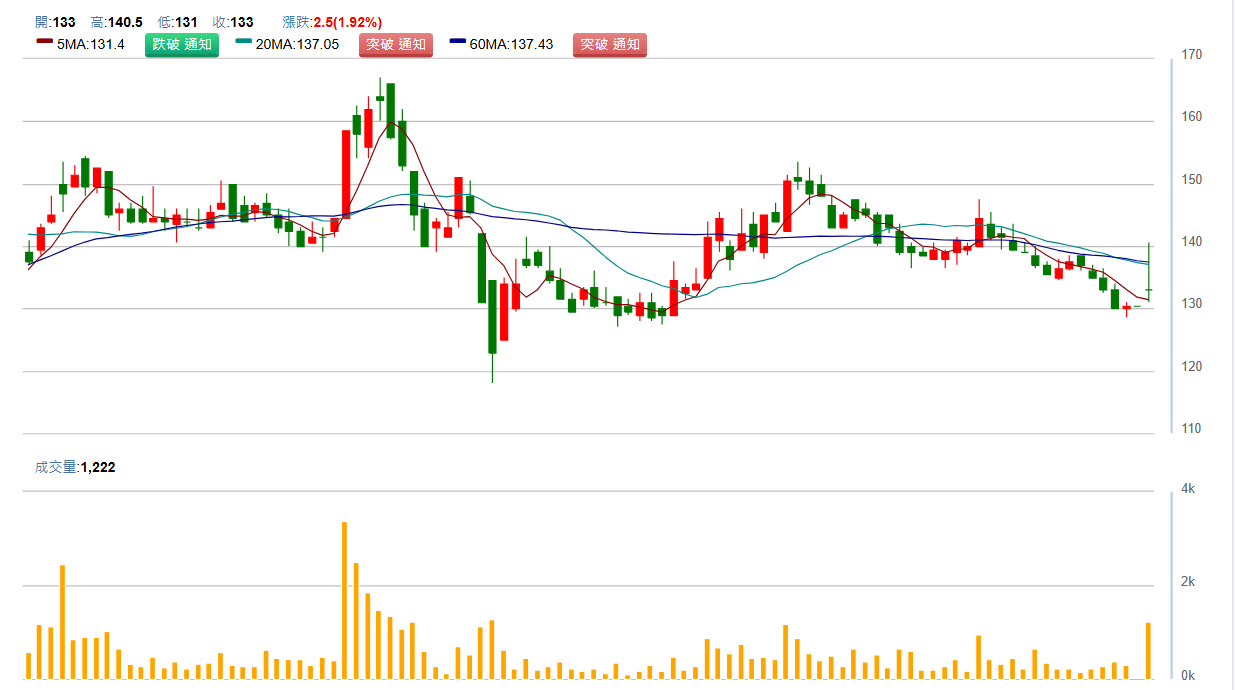Click the green 跌破 通知 button for 5MA
Viewport: 1235px width, 690px height.
tap(181, 44)
